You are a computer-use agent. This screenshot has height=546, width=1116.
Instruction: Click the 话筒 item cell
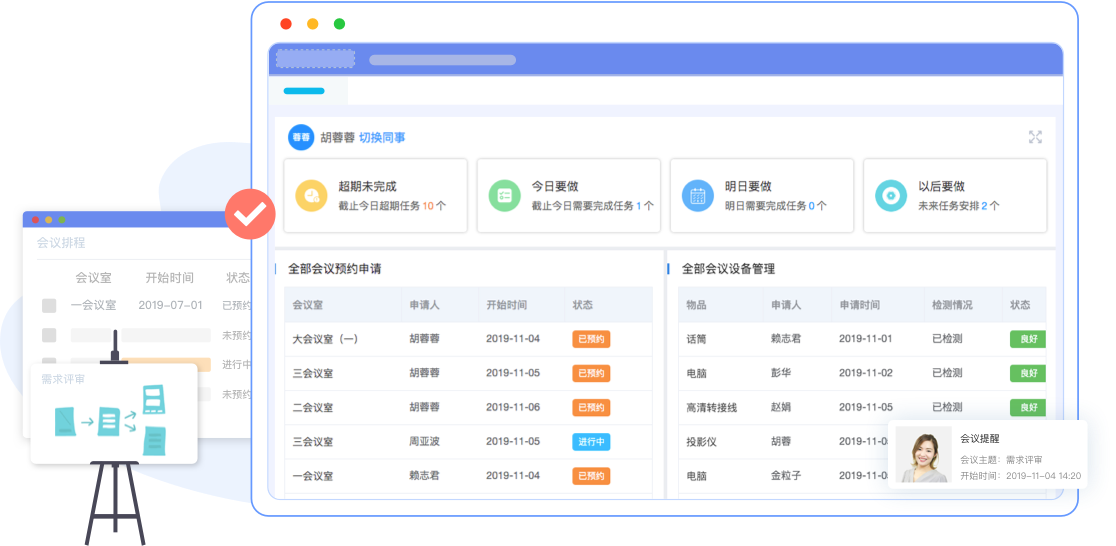coord(696,339)
